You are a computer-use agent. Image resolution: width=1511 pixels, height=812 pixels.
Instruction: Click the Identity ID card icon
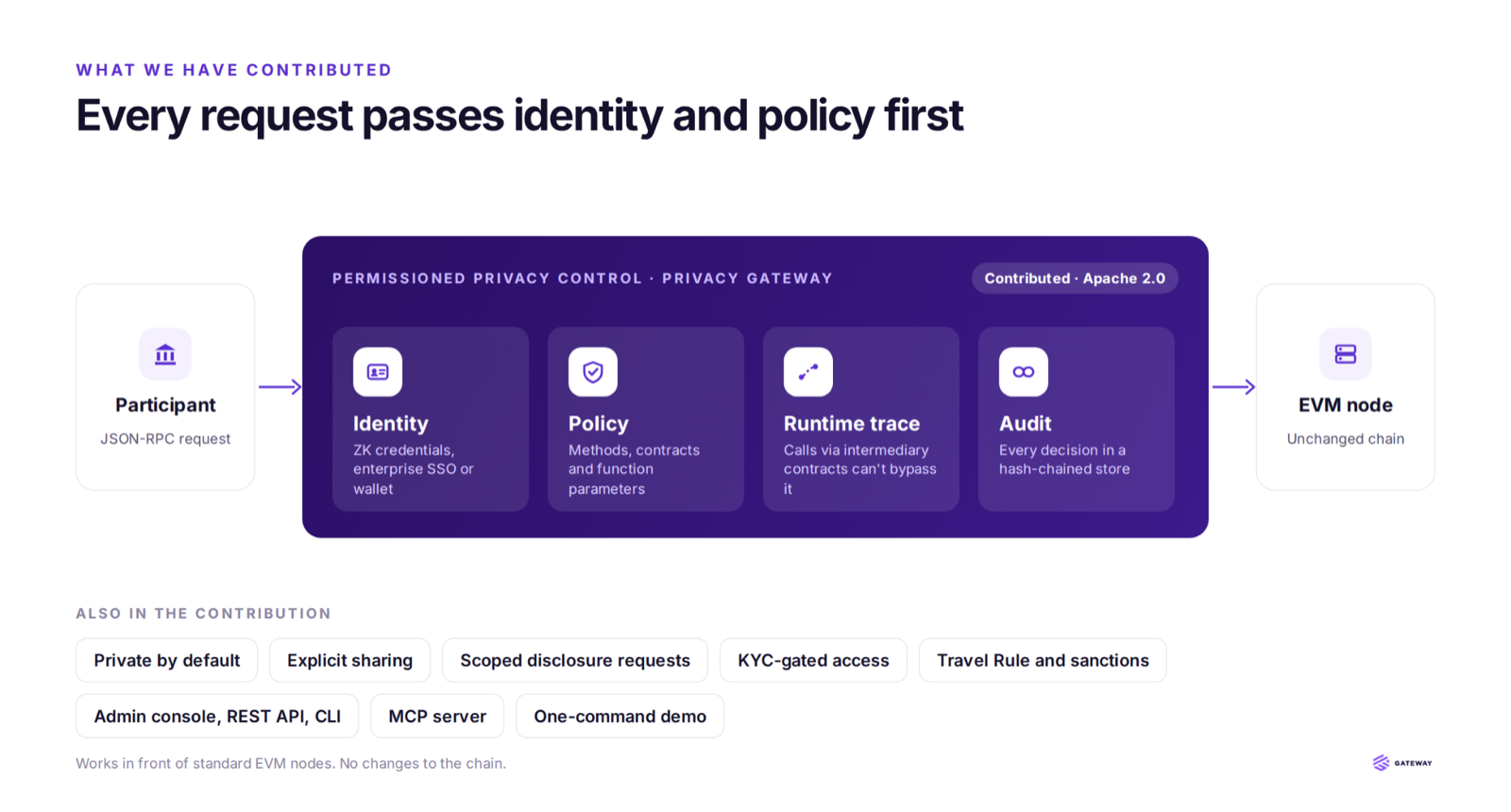point(378,372)
